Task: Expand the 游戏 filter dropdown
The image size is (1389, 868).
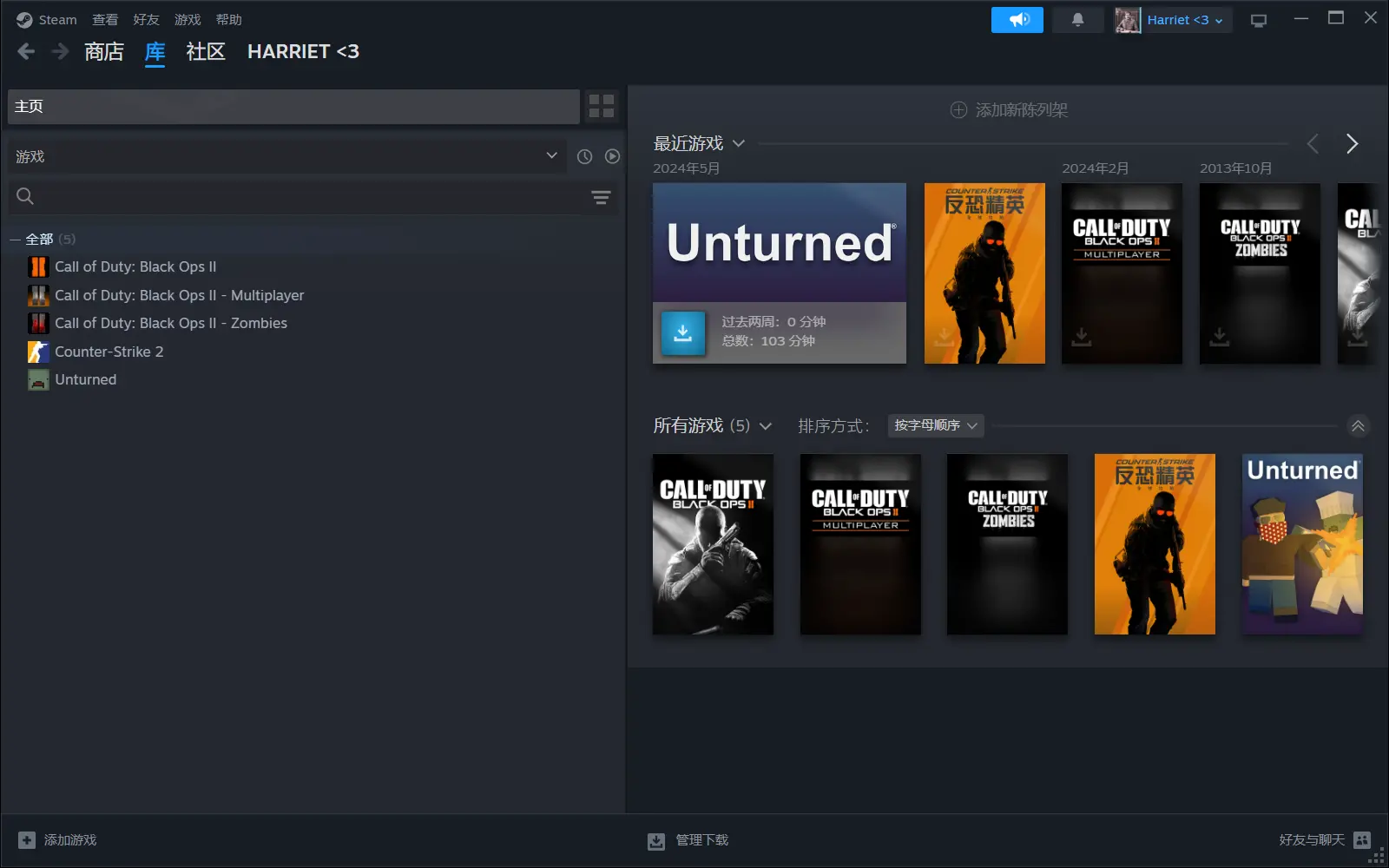Action: (287, 156)
